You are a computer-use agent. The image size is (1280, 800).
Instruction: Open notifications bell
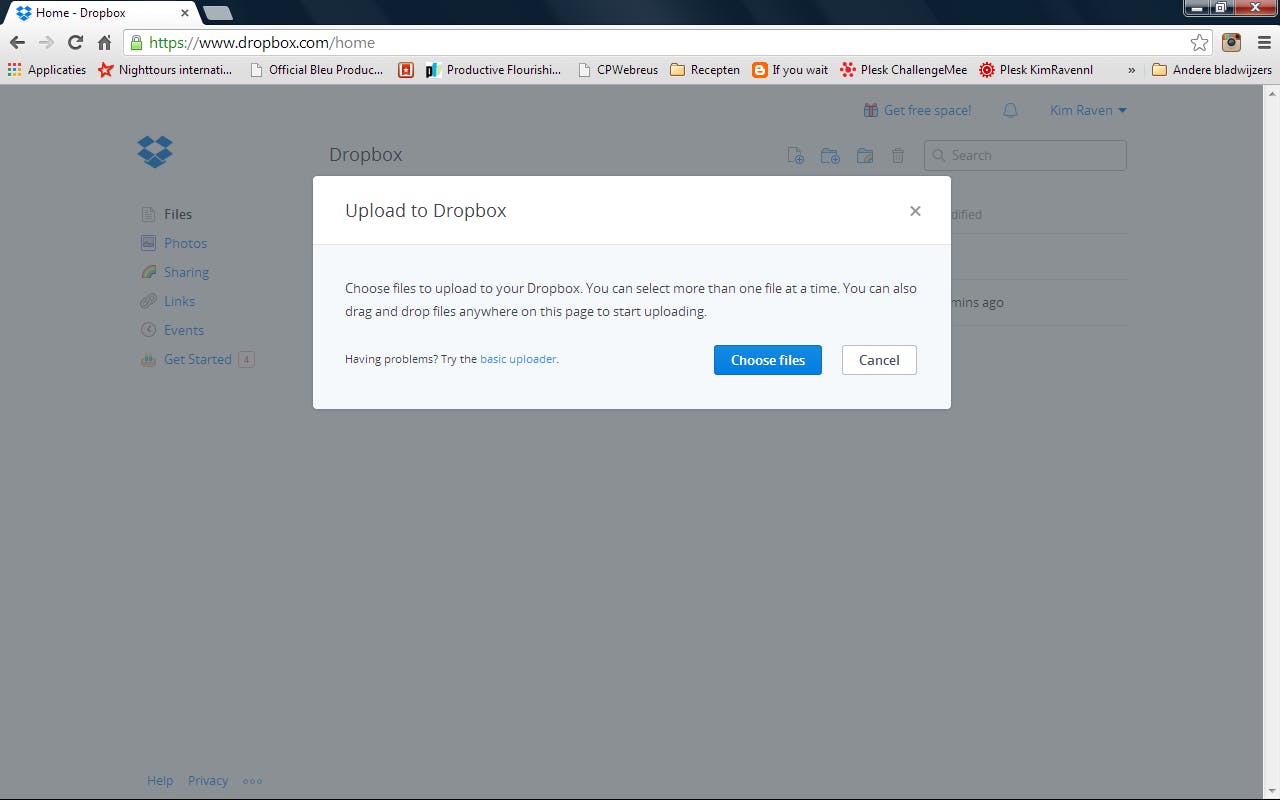(1010, 110)
